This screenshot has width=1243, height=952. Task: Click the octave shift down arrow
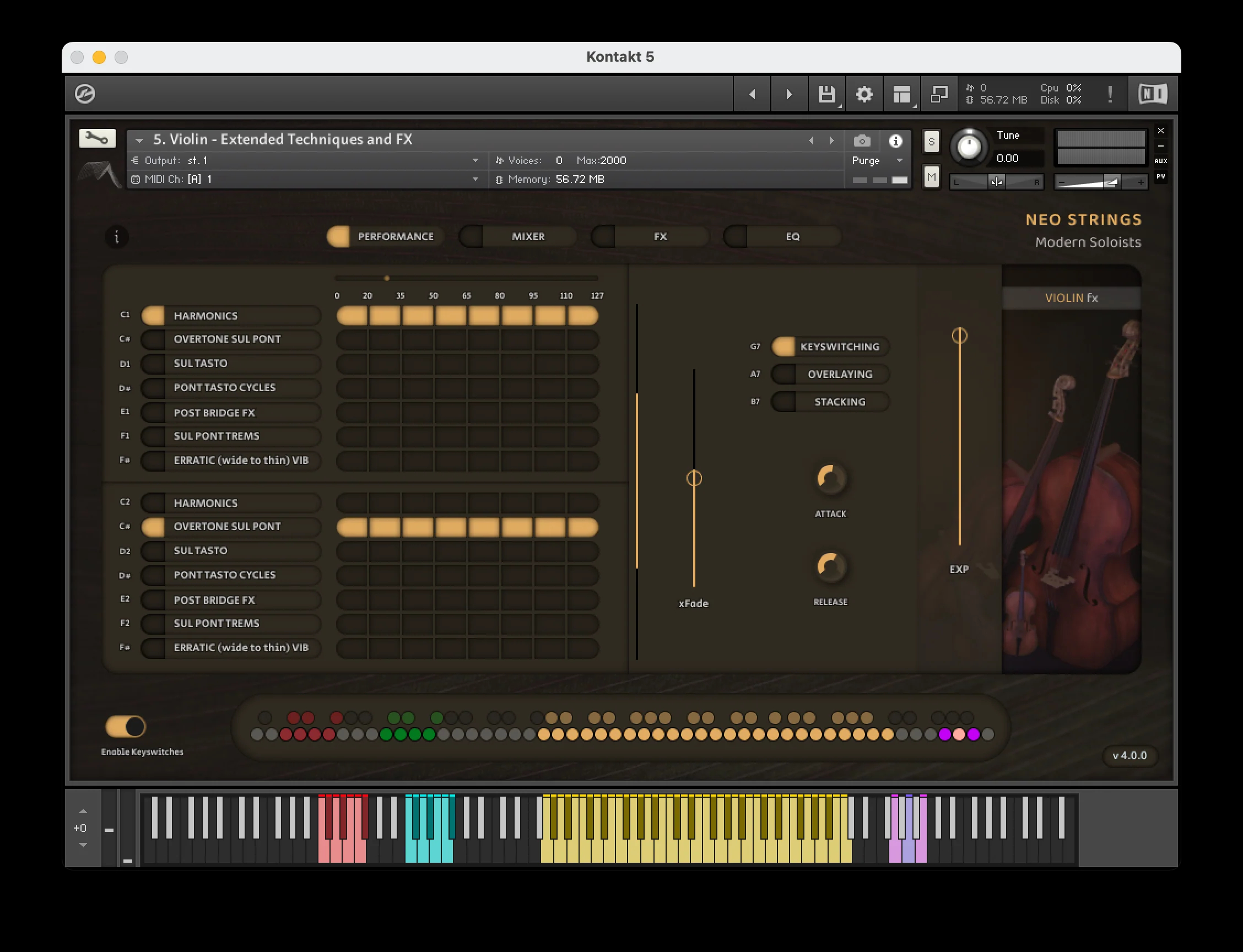tap(83, 845)
